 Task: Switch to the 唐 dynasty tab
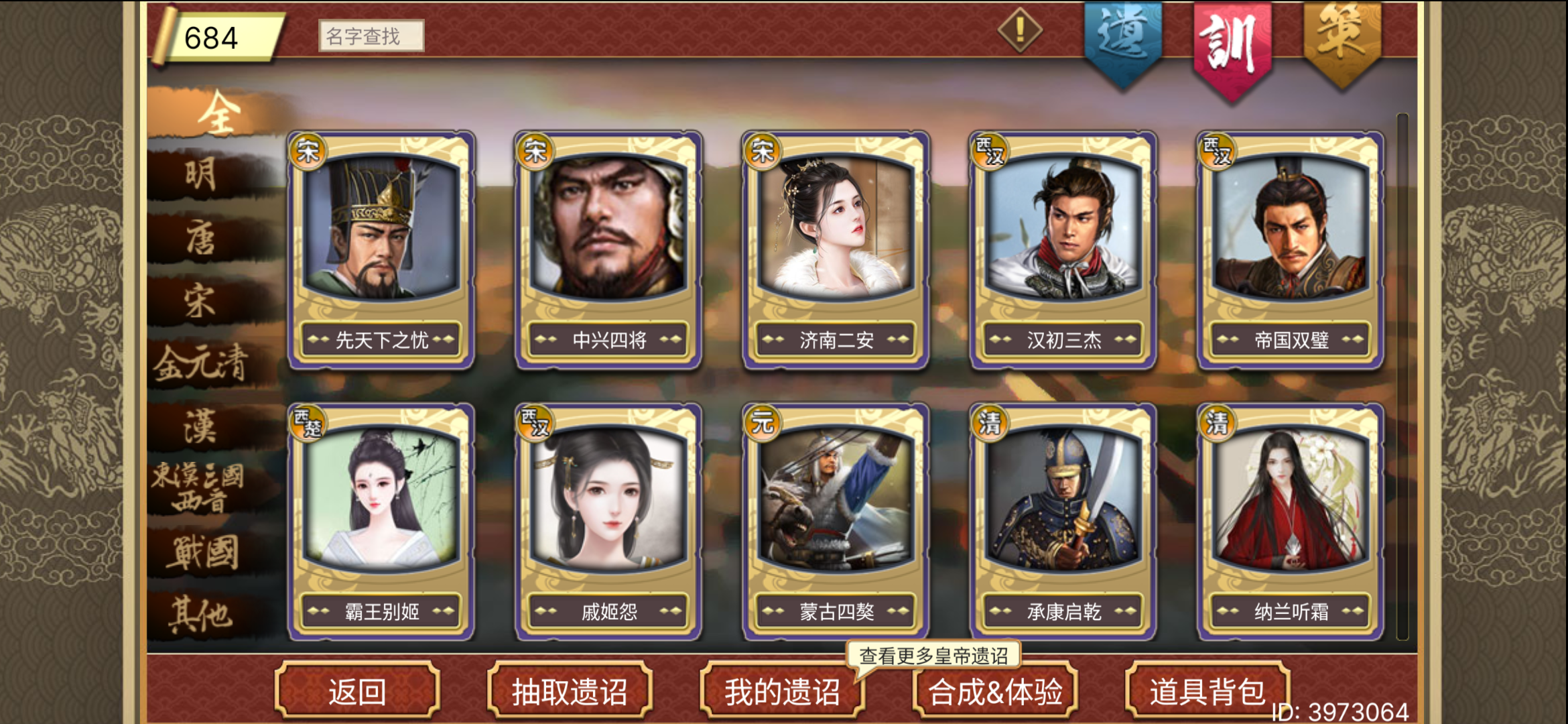tap(201, 237)
